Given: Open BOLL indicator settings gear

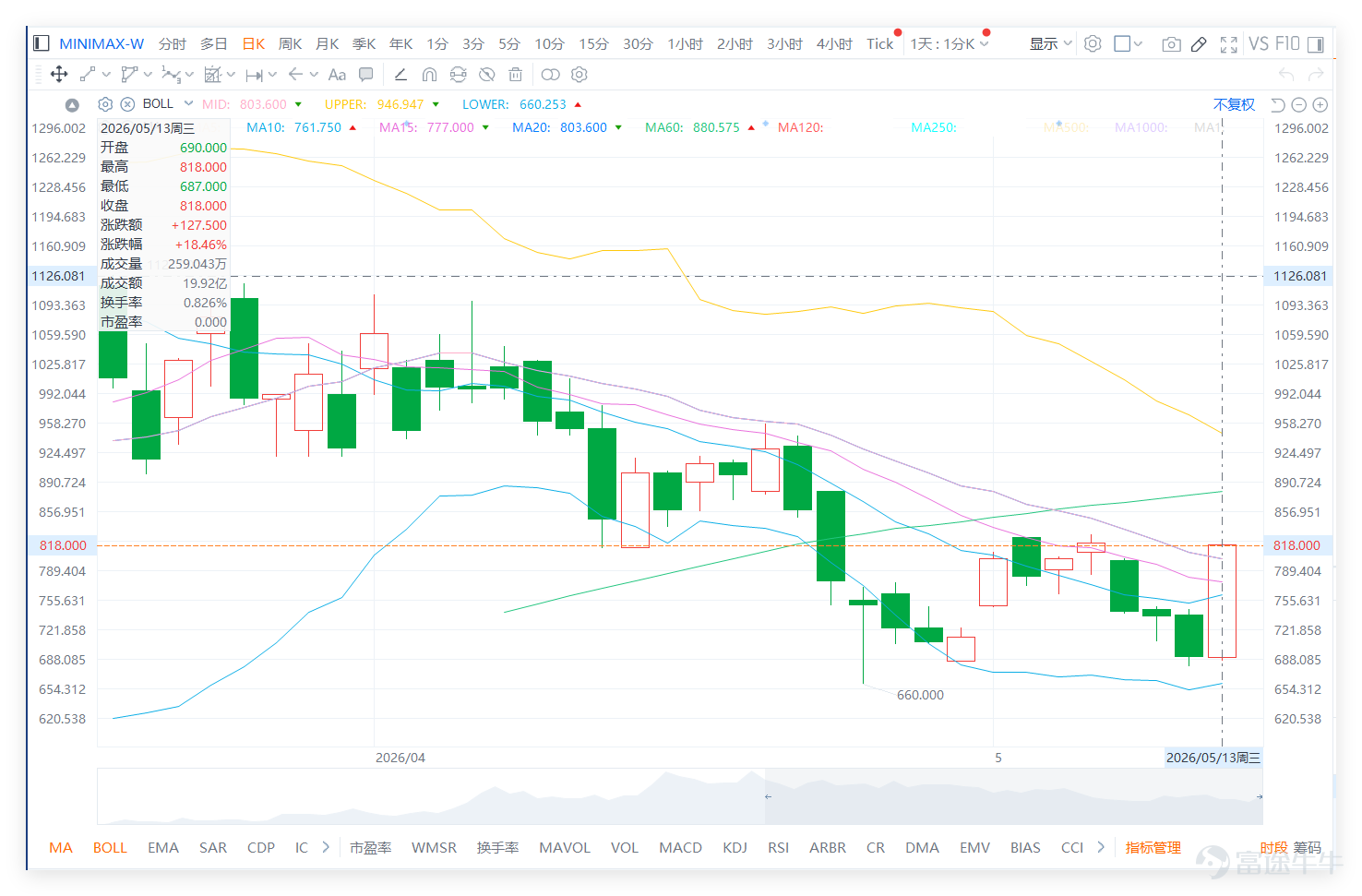Looking at the screenshot, I should [105, 104].
